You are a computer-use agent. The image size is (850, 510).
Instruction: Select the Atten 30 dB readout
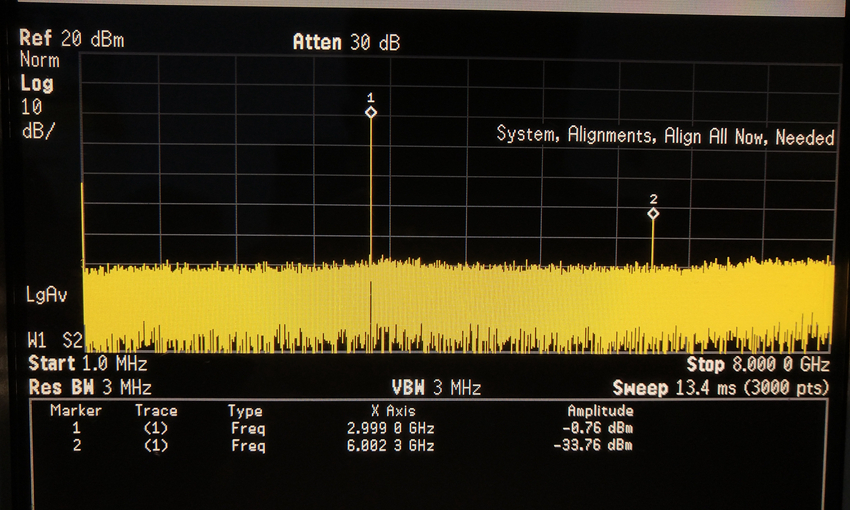pyautogui.click(x=346, y=42)
